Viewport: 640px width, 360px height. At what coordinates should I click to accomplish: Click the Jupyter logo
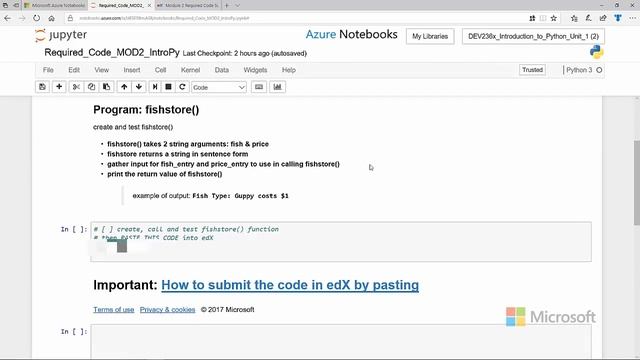pos(61,35)
